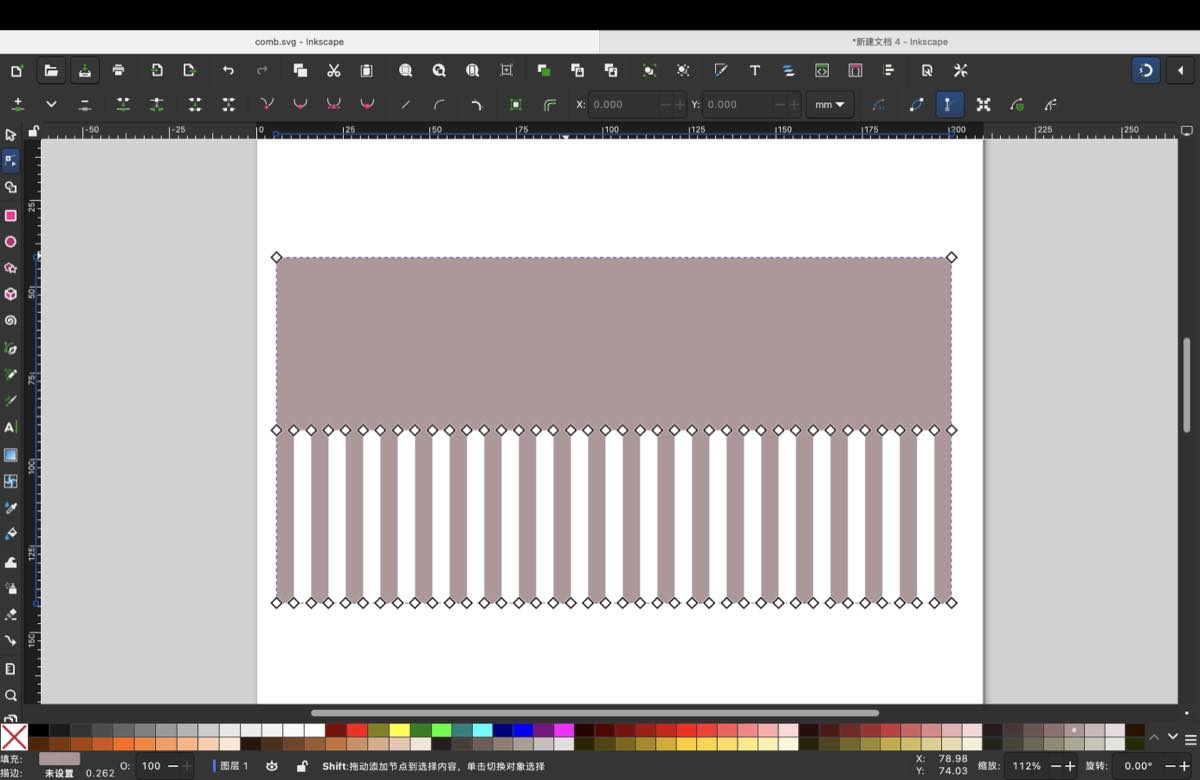Toggle edit clipping path

(1017, 104)
